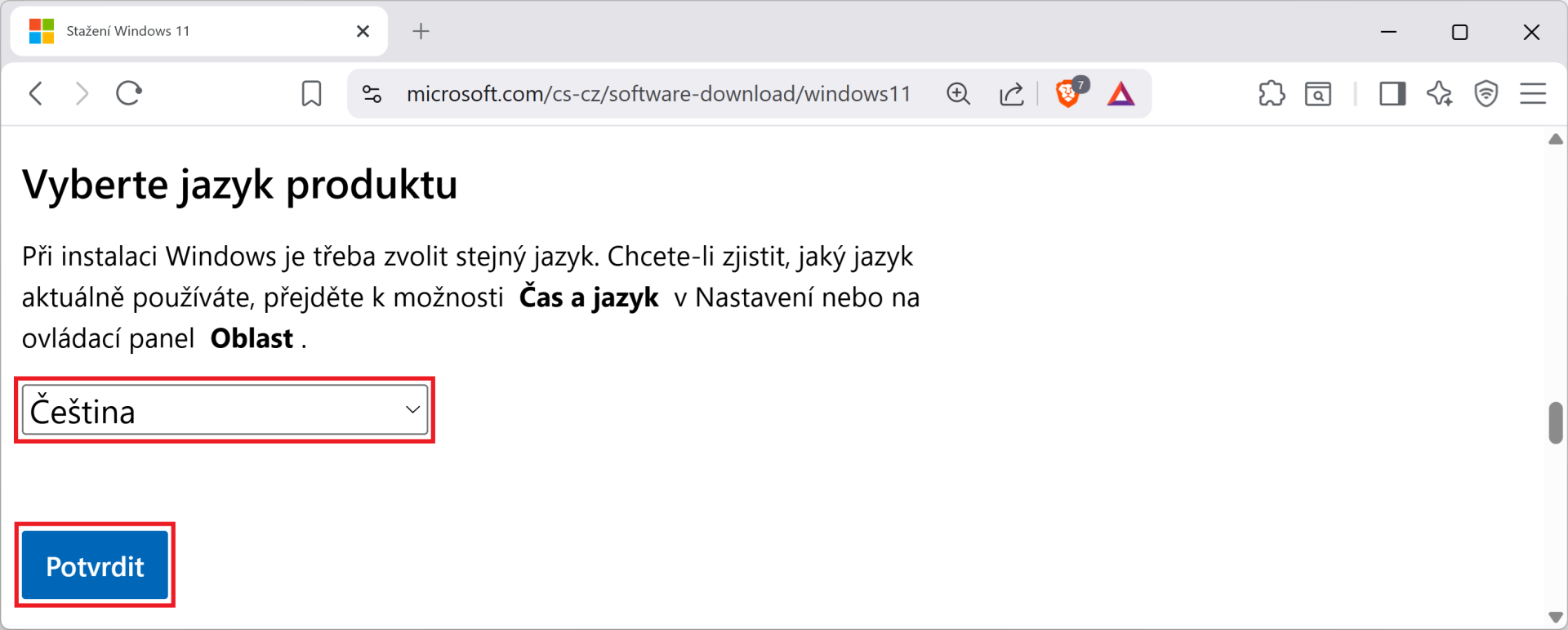The width and height of the screenshot is (1568, 630).
Task: Close the Stažení Windows 11 tab
Action: click(363, 31)
